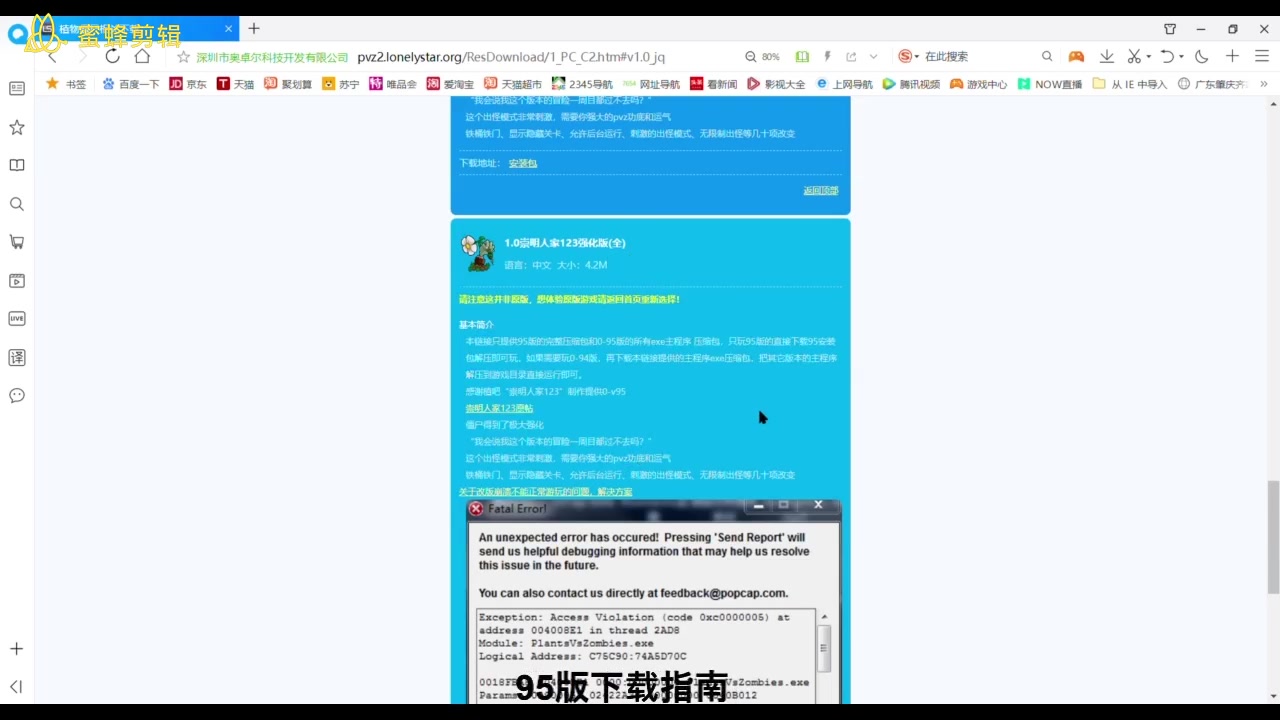Open the 看新闻 bookmark
Viewport: 1280px width, 720px height.
click(713, 84)
